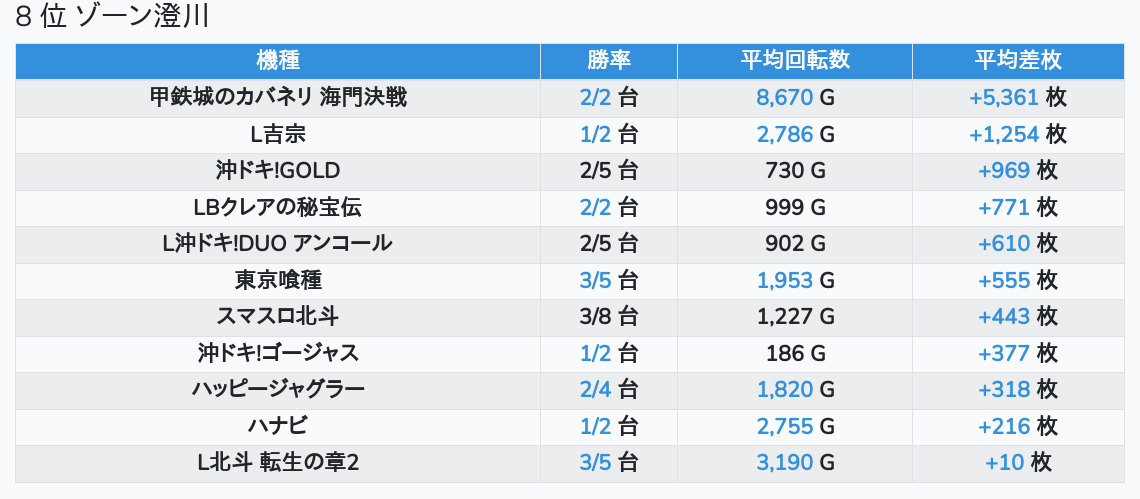Click the 機種 column header
The width and height of the screenshot is (1140, 499).
click(x=278, y=60)
